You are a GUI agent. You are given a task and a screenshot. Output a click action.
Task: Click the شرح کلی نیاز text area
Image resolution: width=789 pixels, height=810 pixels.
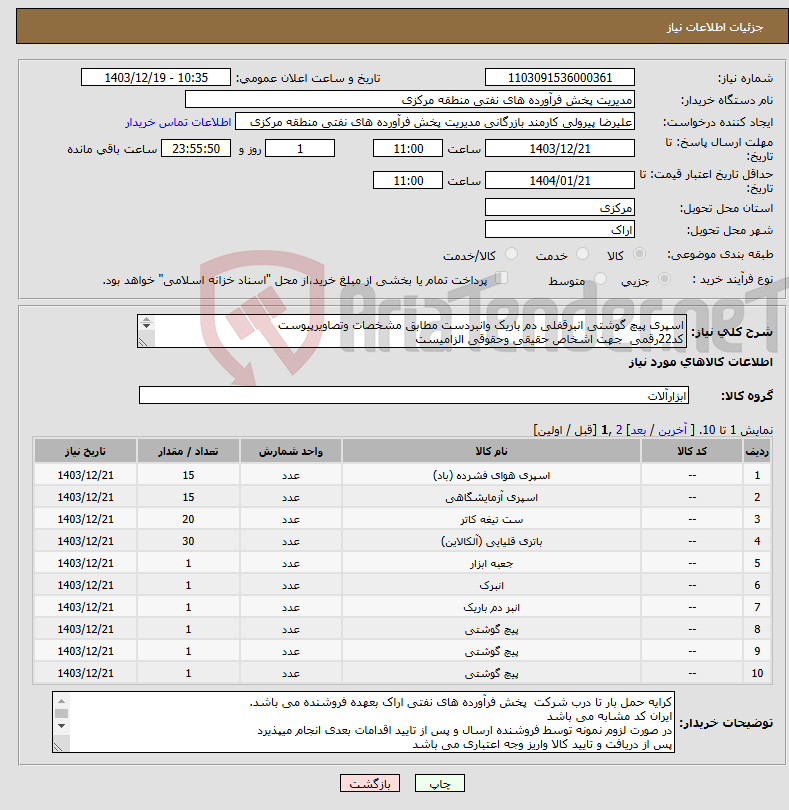(412, 331)
